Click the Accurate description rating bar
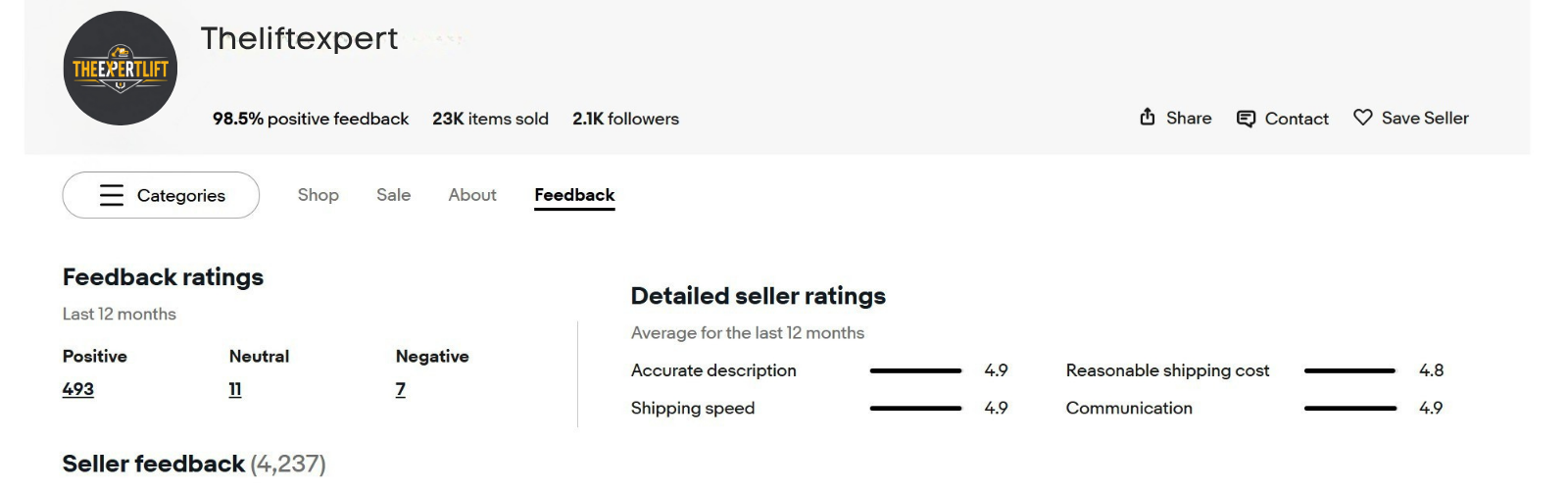The width and height of the screenshot is (1568, 490). [x=915, y=370]
